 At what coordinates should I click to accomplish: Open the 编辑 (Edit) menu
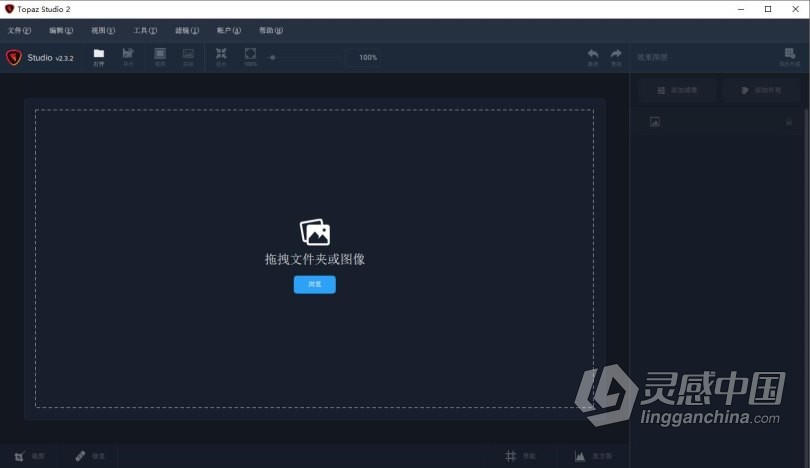(61, 30)
